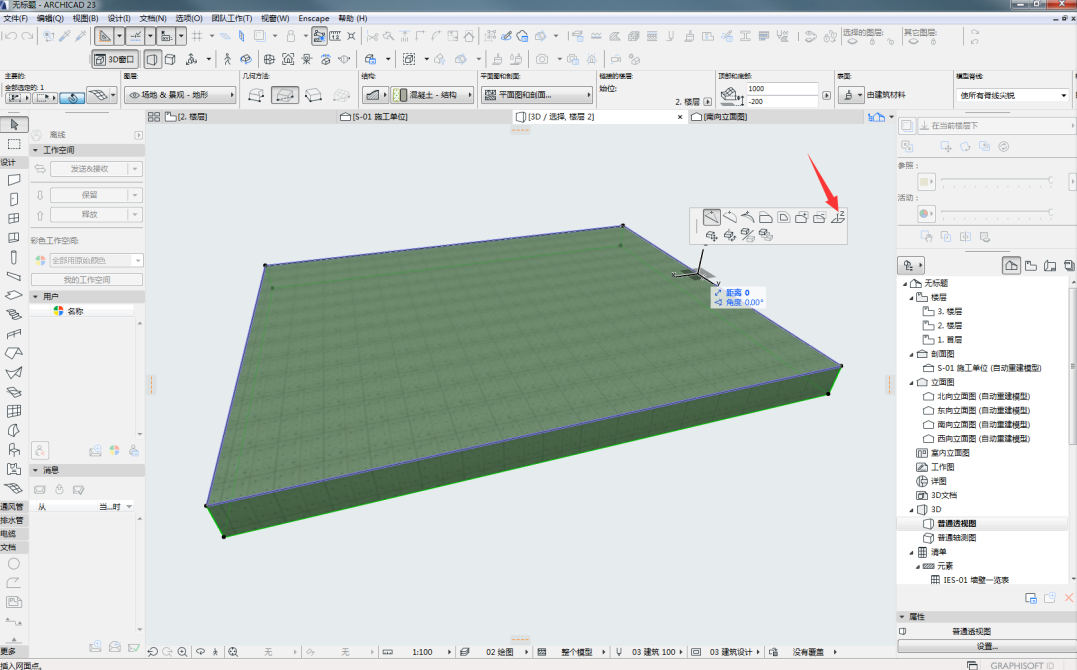Toggle the 3D窗口 button
The height and width of the screenshot is (670, 1077).
115,59
